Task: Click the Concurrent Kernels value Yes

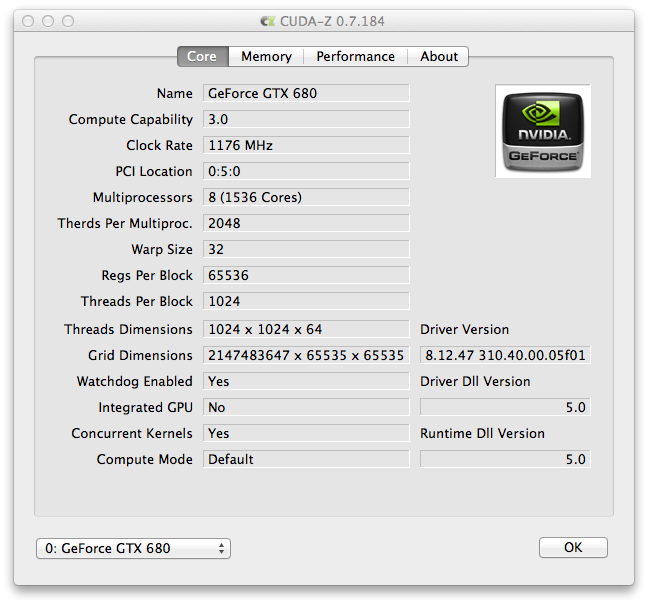Action: [x=306, y=433]
